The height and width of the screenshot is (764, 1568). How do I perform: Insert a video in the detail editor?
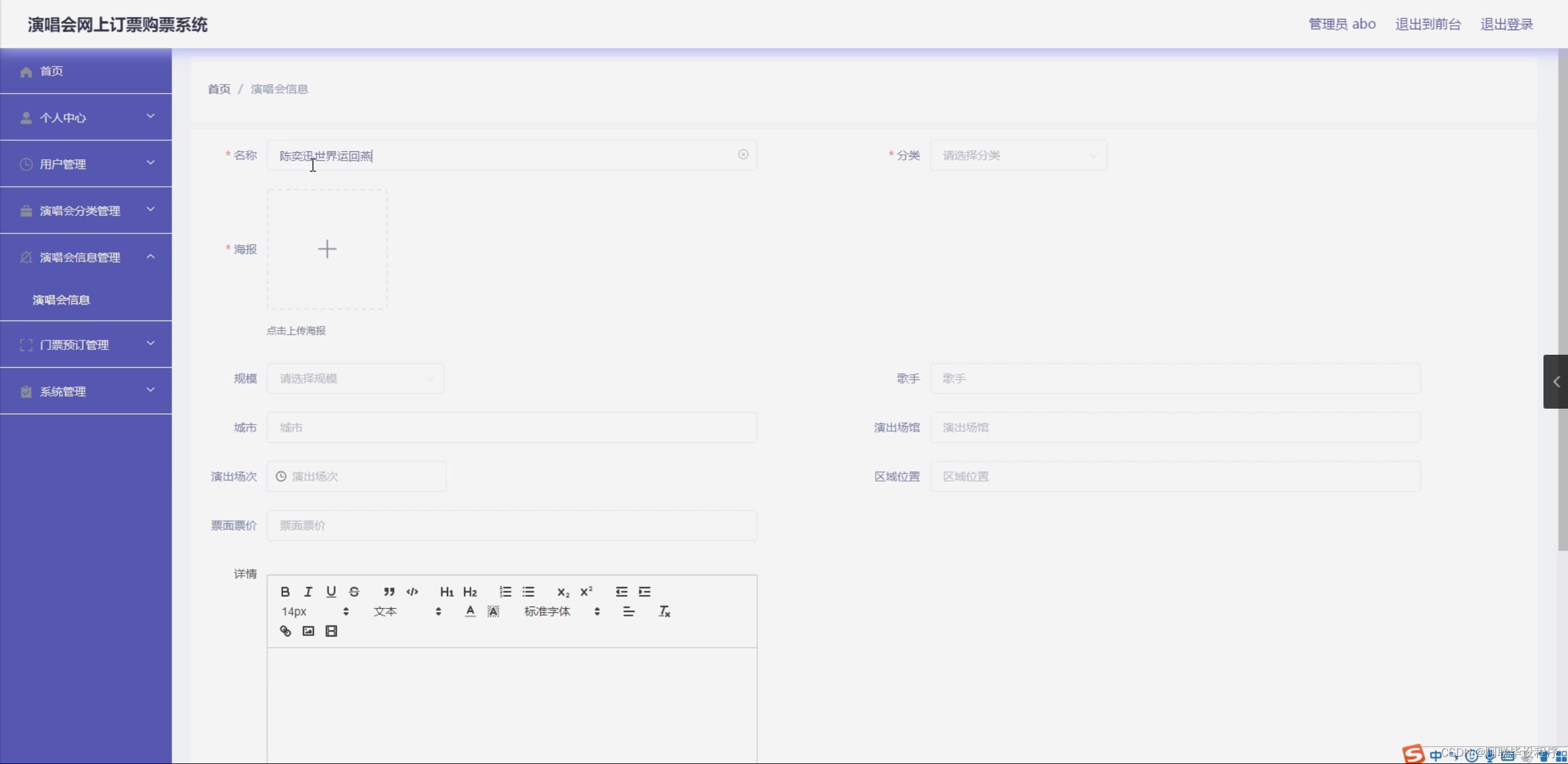[x=330, y=630]
